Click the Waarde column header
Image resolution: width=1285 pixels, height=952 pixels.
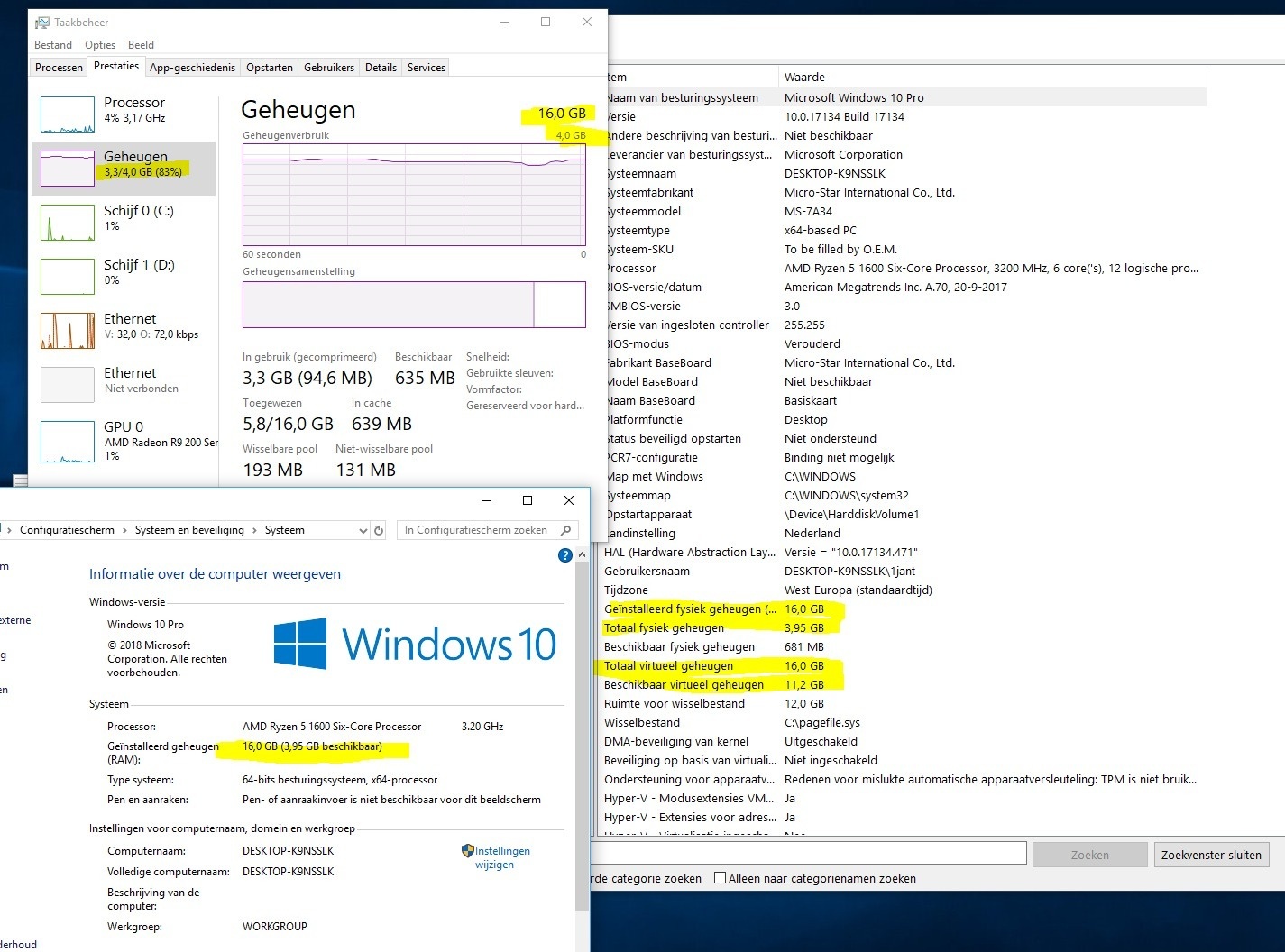[992, 77]
